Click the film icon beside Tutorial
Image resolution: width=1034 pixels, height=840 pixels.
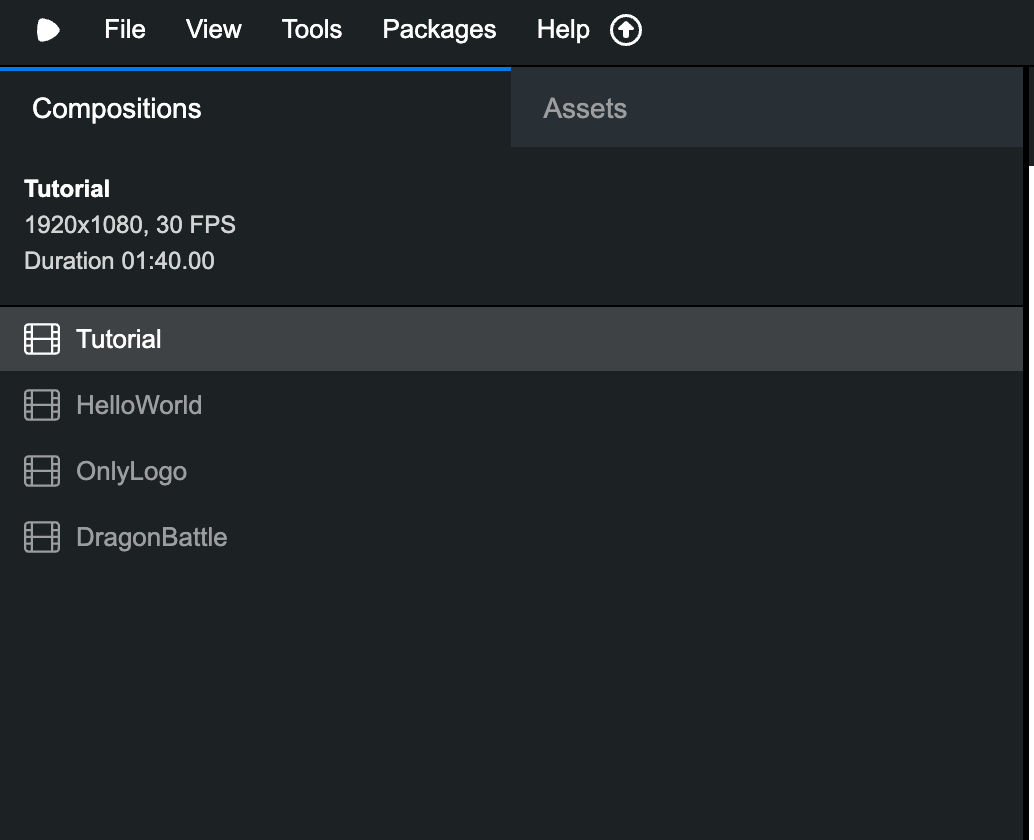[42, 339]
